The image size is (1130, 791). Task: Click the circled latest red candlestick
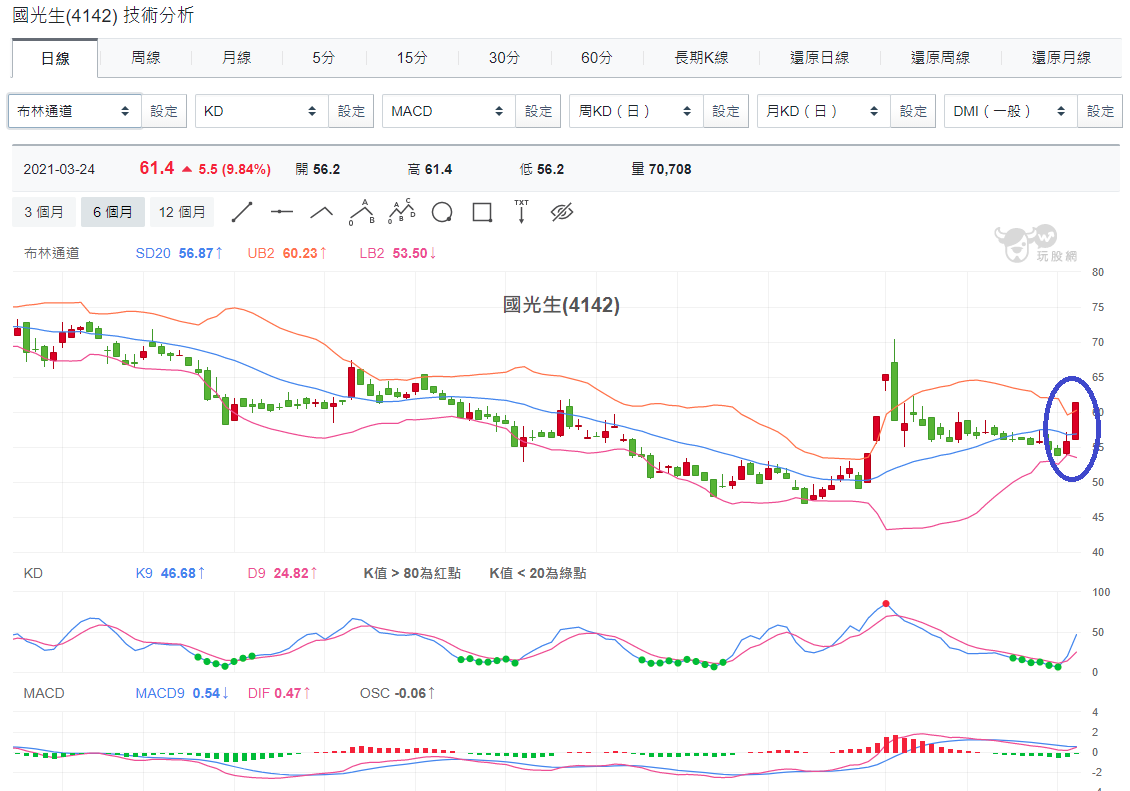tap(1075, 421)
